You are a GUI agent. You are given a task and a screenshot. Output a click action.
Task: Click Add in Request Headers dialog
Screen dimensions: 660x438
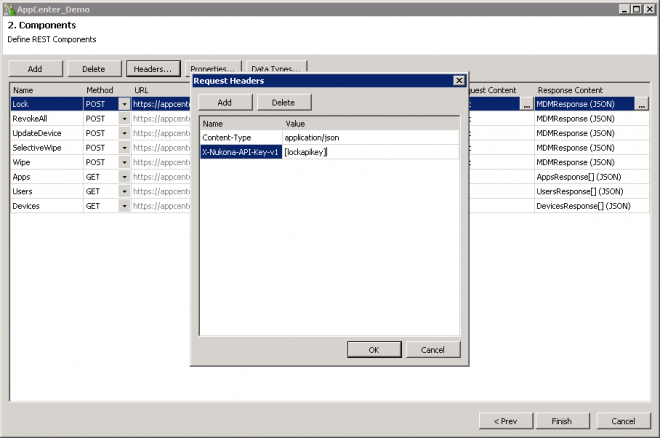coord(225,103)
